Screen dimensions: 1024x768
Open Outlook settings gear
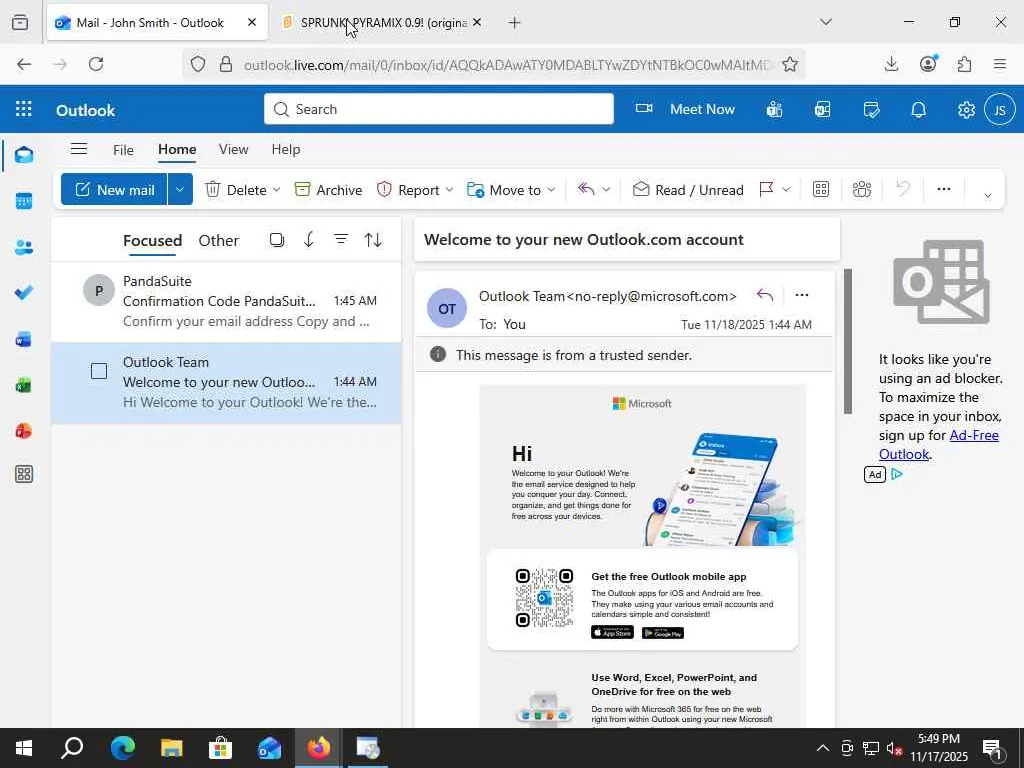point(966,110)
